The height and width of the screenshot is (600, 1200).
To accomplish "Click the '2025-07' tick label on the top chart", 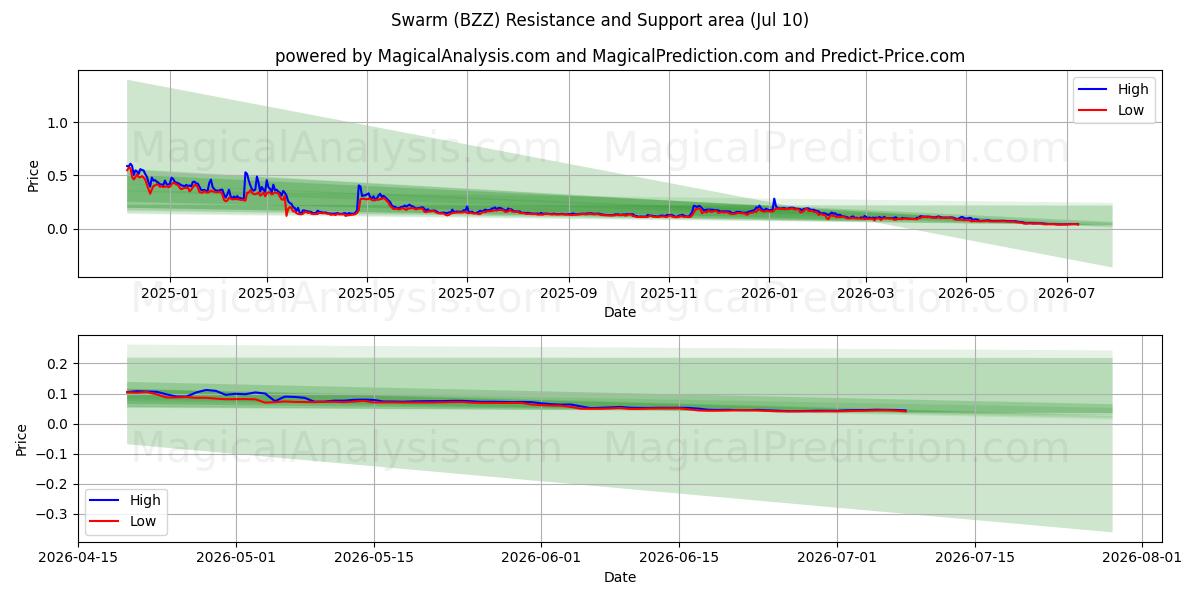I will coord(467,293).
